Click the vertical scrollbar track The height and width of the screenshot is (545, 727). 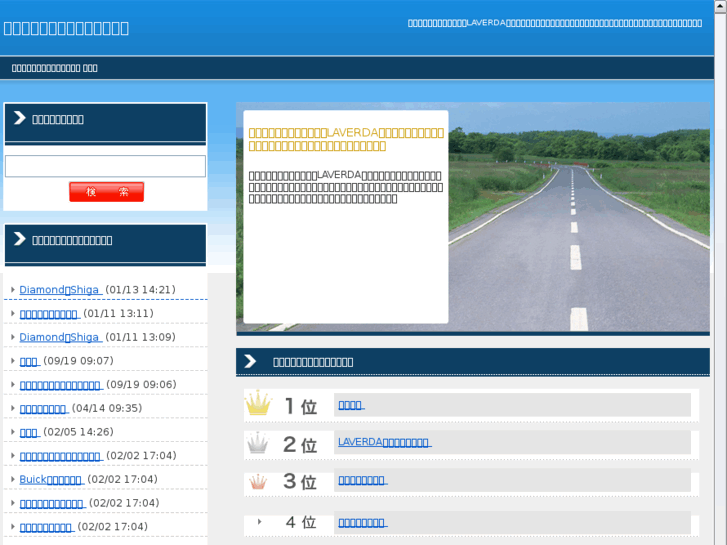coord(721,278)
